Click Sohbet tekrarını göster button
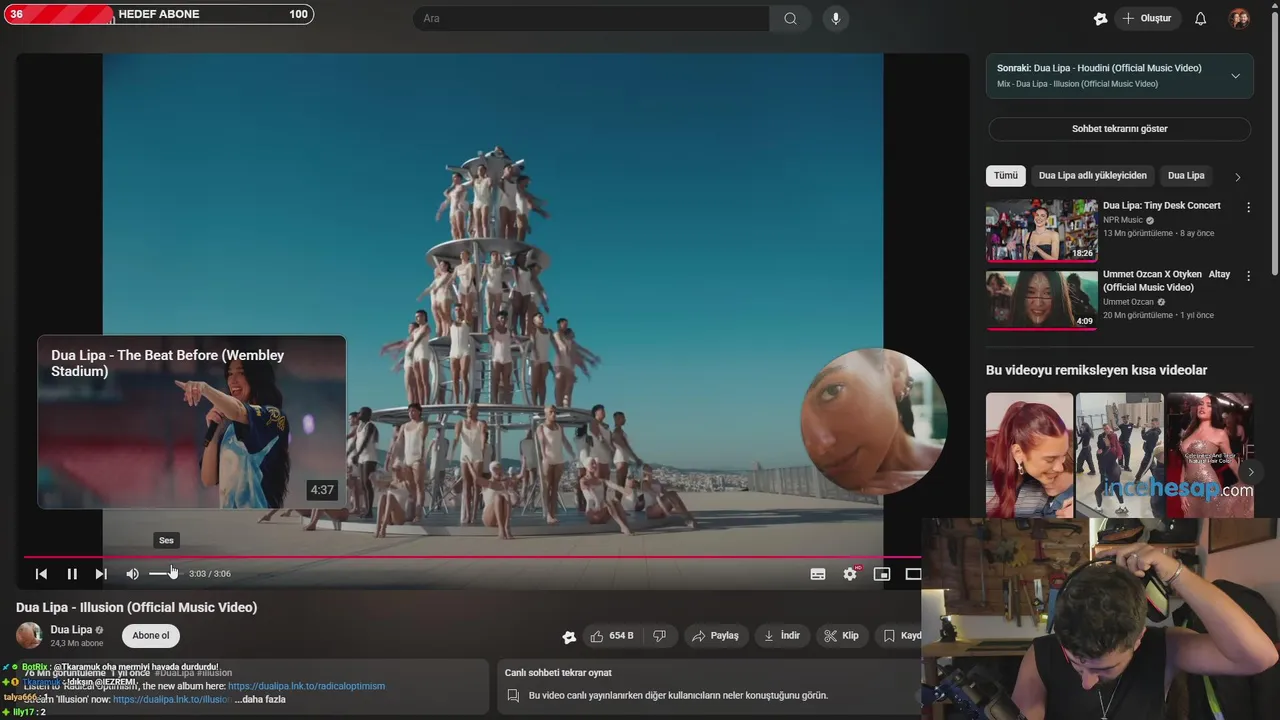1280x720 pixels. pos(1119,129)
